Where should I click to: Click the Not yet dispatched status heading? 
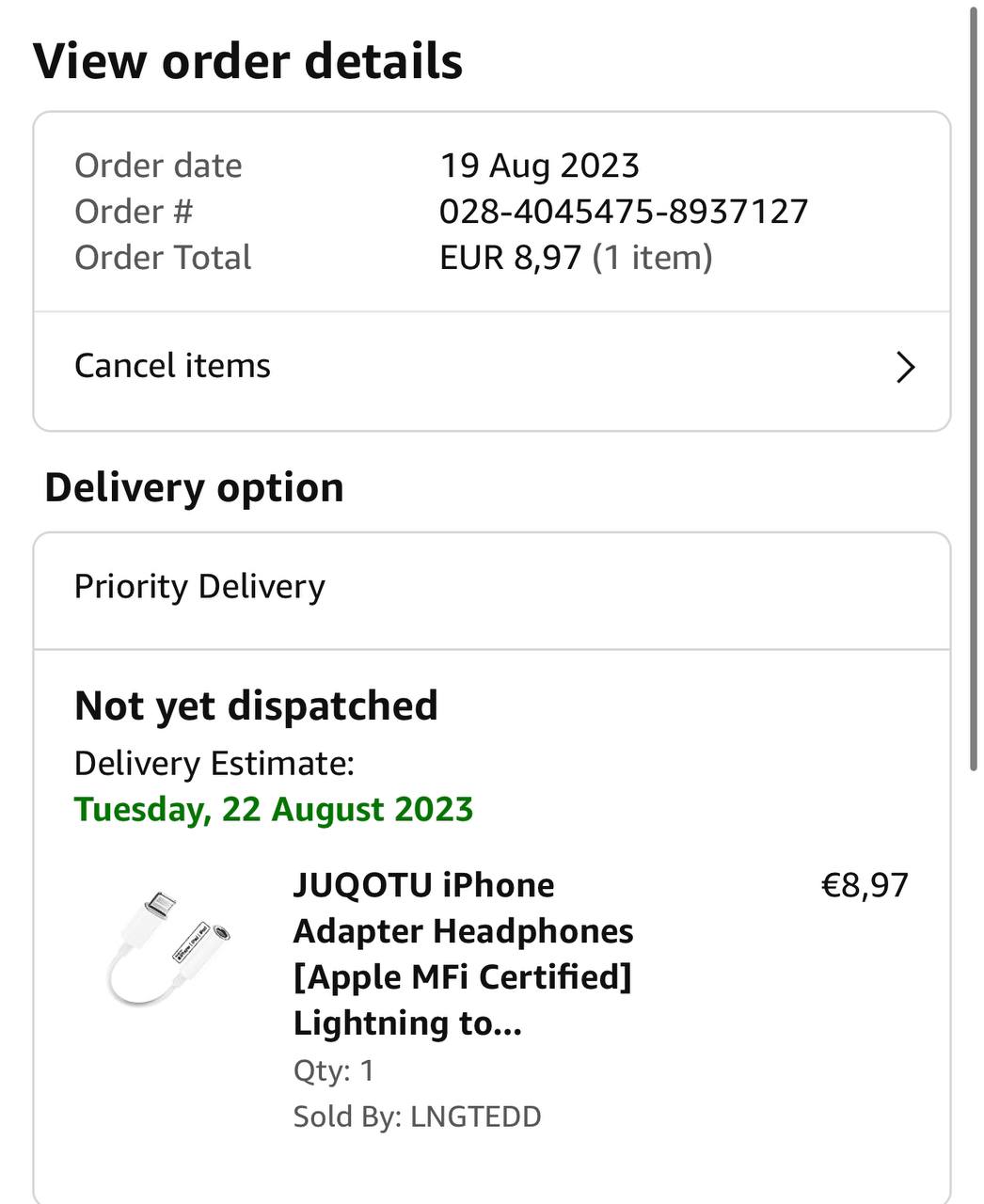click(x=256, y=705)
